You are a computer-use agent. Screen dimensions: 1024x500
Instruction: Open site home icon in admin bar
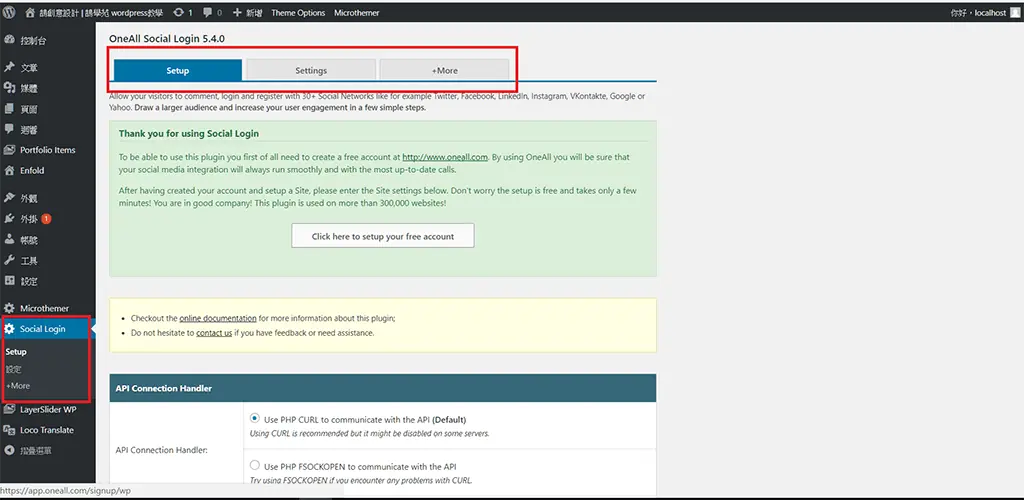click(x=29, y=12)
